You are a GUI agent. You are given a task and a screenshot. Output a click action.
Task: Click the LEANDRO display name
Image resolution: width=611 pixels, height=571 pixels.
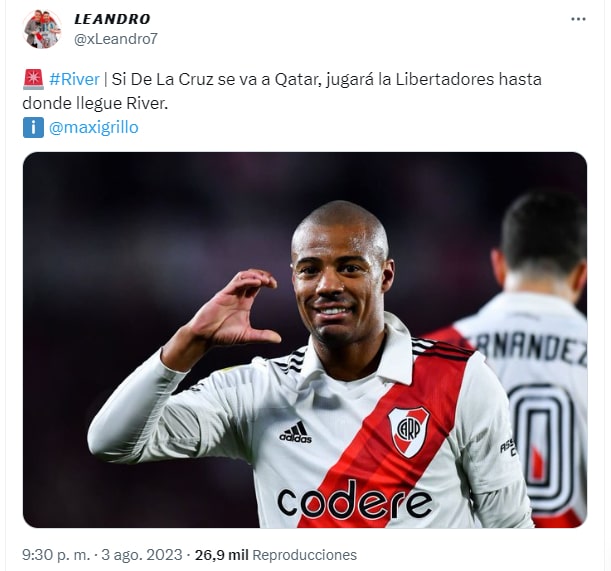pyautogui.click(x=112, y=19)
